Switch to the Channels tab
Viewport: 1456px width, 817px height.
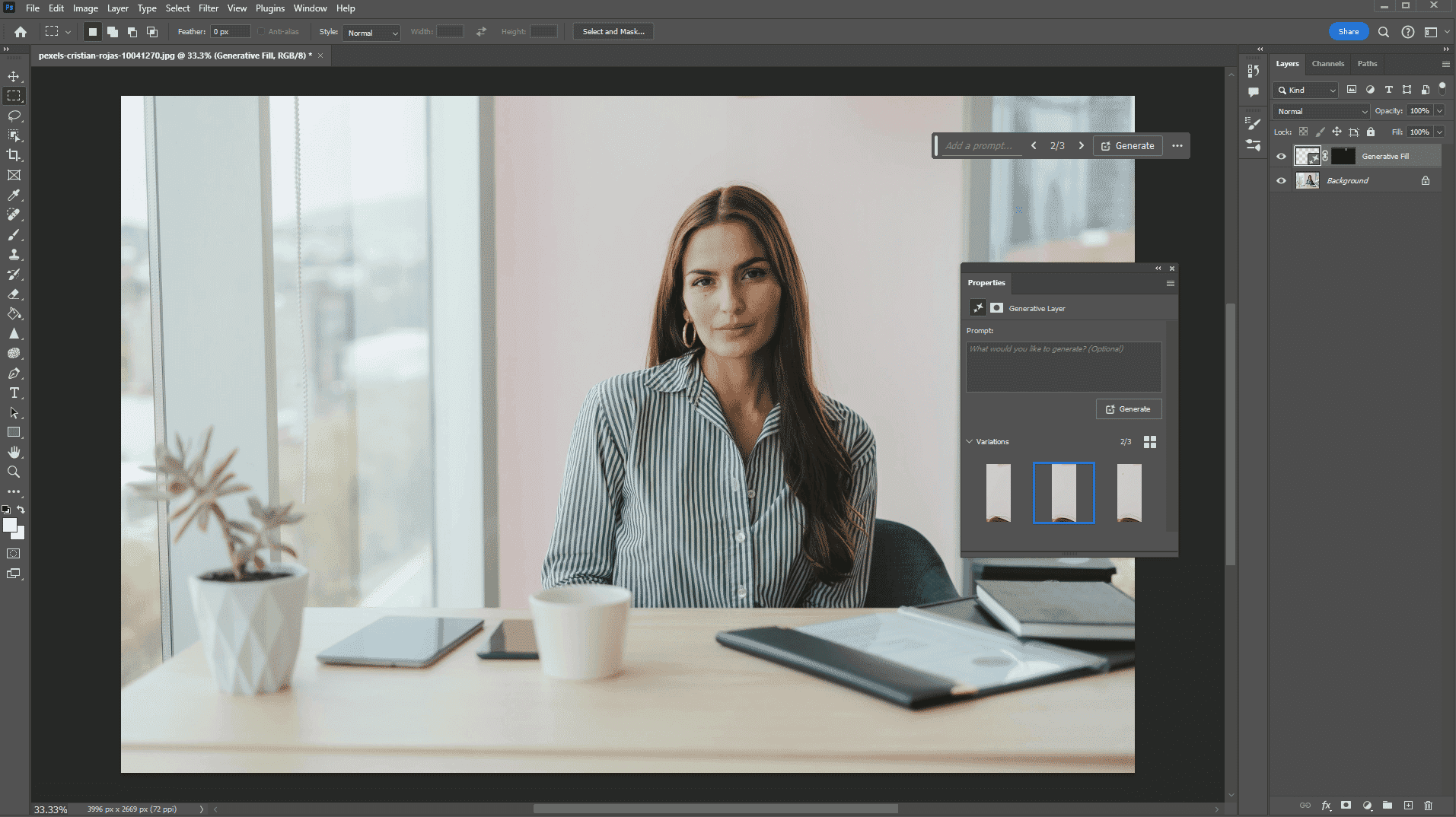pos(1327,64)
